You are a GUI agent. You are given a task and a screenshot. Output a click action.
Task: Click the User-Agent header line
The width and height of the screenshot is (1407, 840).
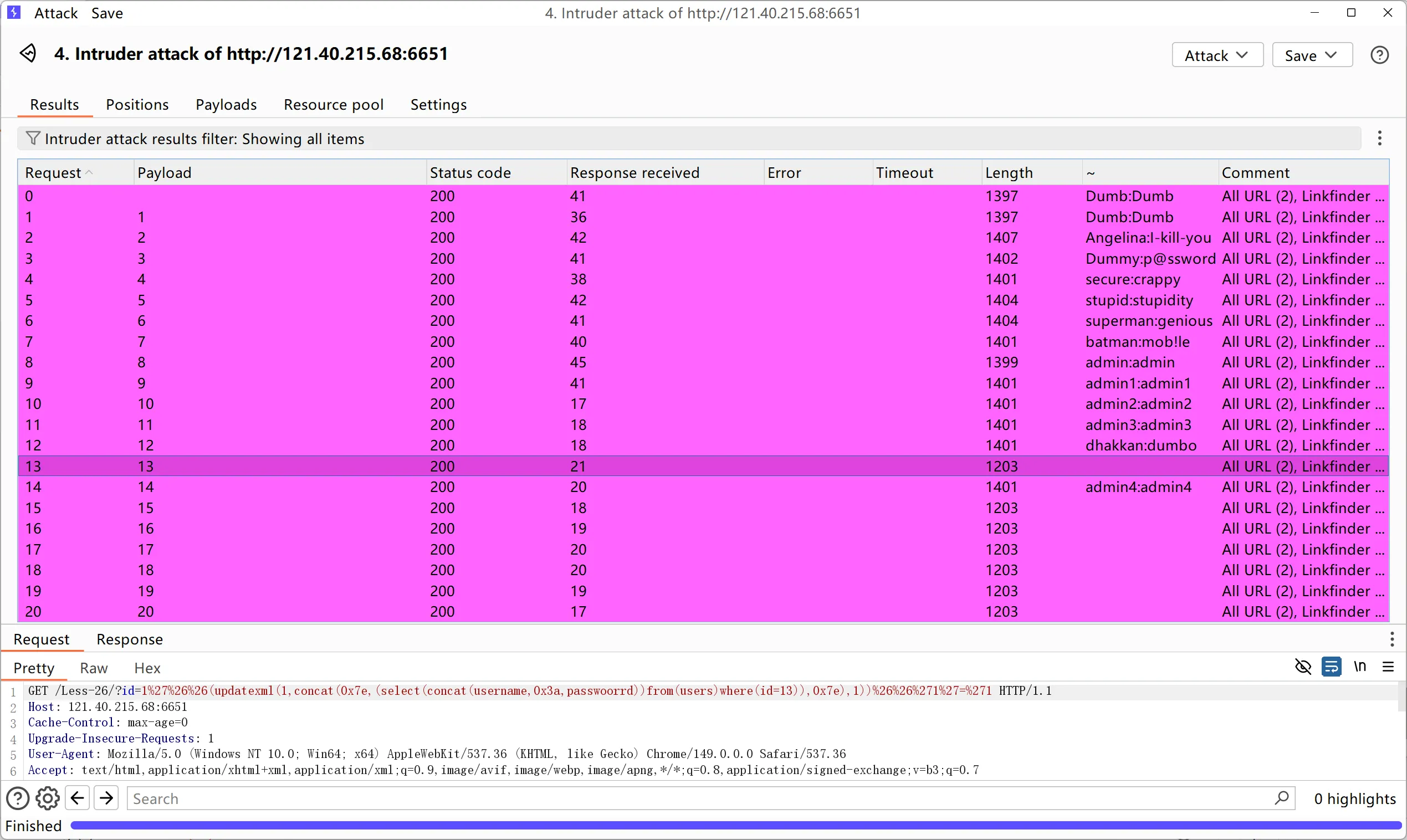point(437,754)
